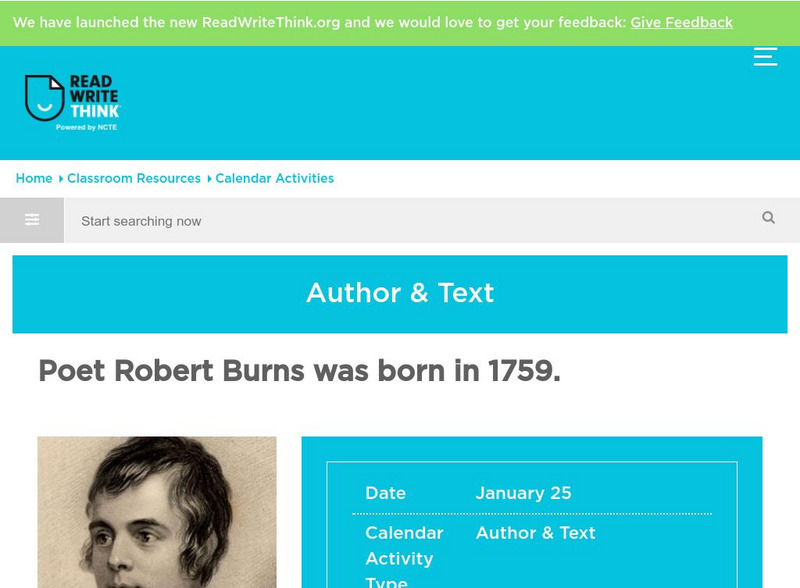Image resolution: width=800 pixels, height=588 pixels.
Task: Follow the Give Feedback link
Action: 681,22
